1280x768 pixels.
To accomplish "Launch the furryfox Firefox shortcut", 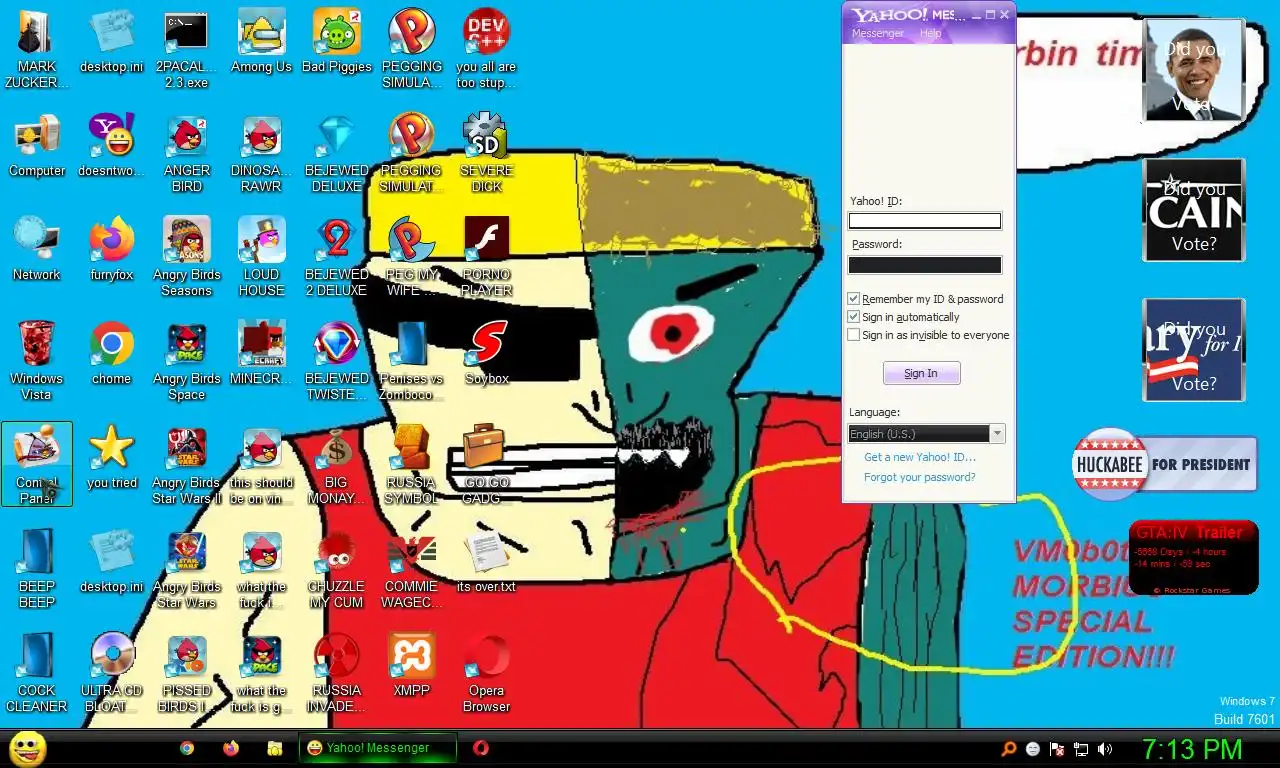I will coord(112,250).
